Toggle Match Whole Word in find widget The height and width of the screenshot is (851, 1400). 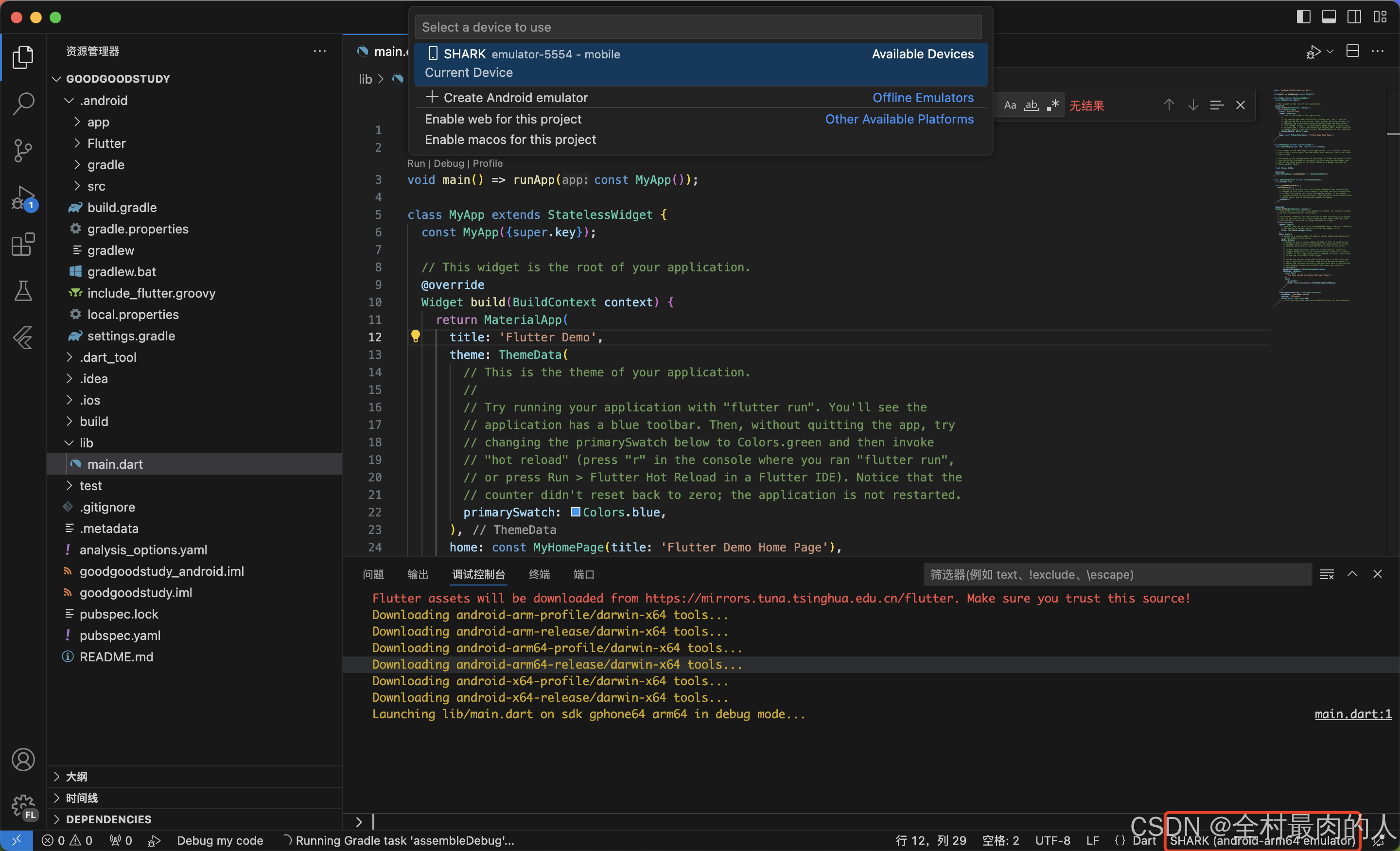coord(1031,106)
